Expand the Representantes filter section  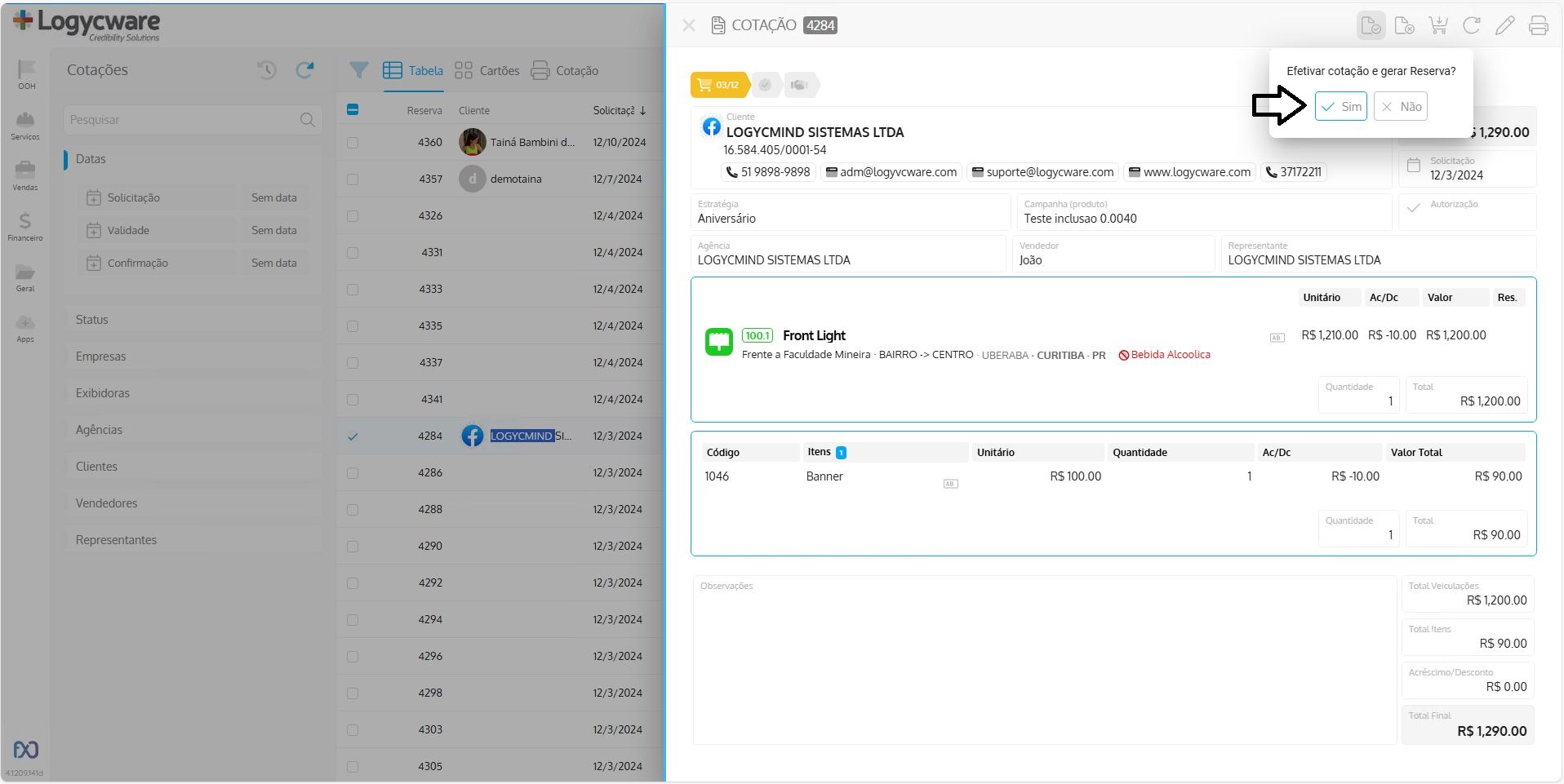coord(193,540)
